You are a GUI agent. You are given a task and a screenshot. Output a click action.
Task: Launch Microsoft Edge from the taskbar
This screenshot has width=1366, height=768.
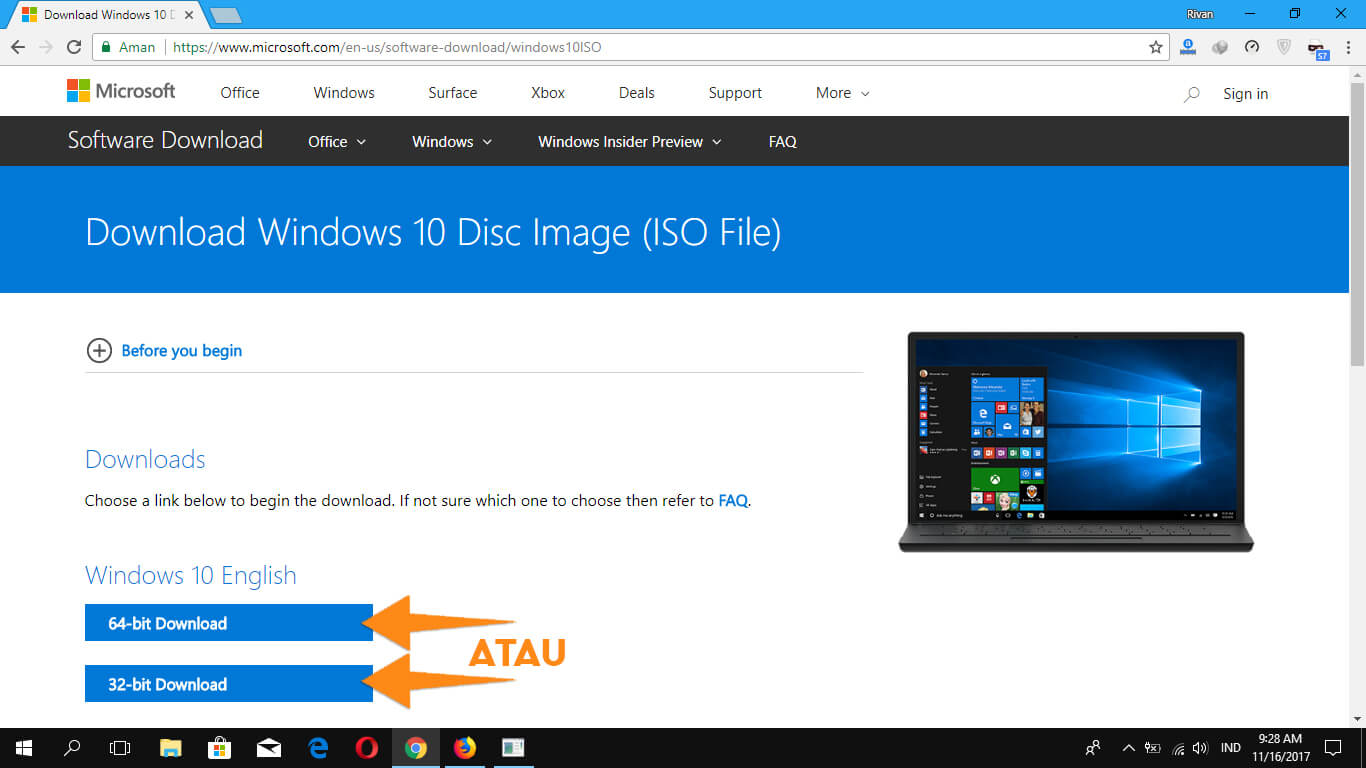coord(318,747)
